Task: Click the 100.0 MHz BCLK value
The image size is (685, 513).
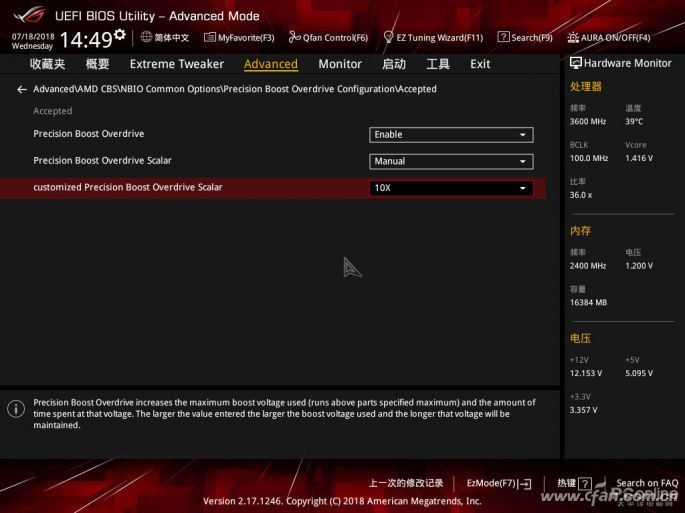Action: pos(588,158)
